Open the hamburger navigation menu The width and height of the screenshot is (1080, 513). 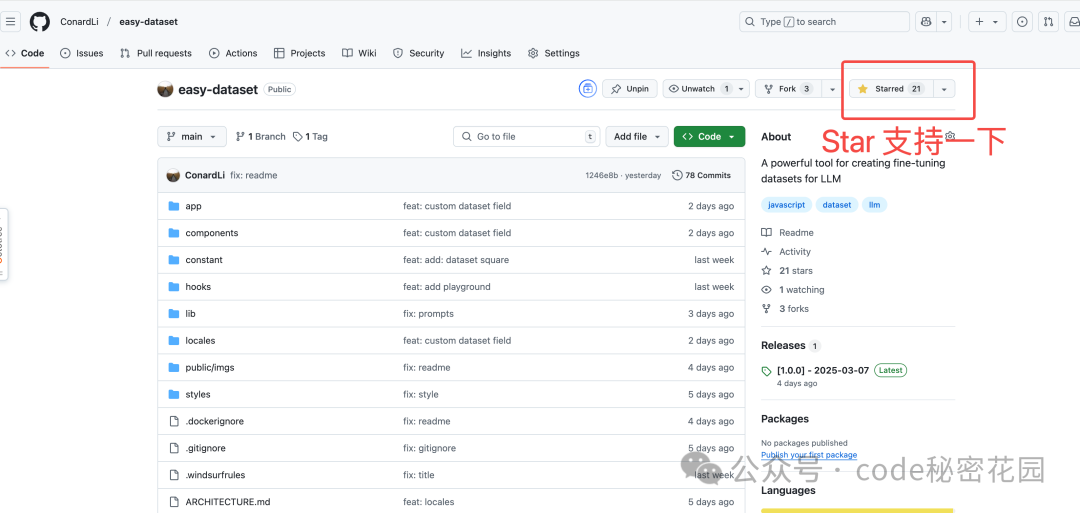[10, 21]
